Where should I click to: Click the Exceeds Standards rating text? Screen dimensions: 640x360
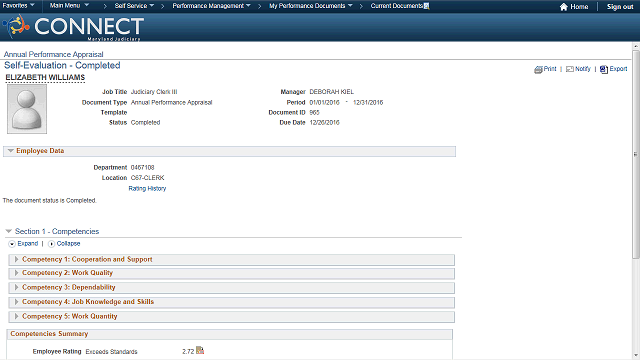click(111, 352)
